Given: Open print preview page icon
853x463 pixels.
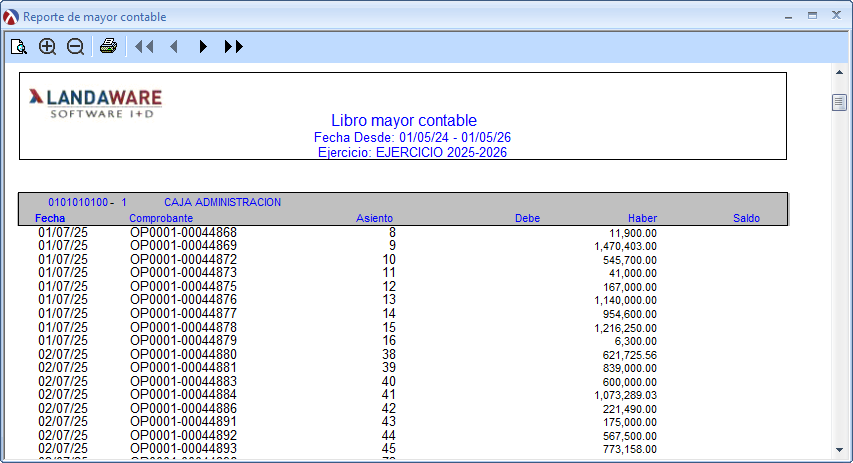Looking at the screenshot, I should pos(19,47).
